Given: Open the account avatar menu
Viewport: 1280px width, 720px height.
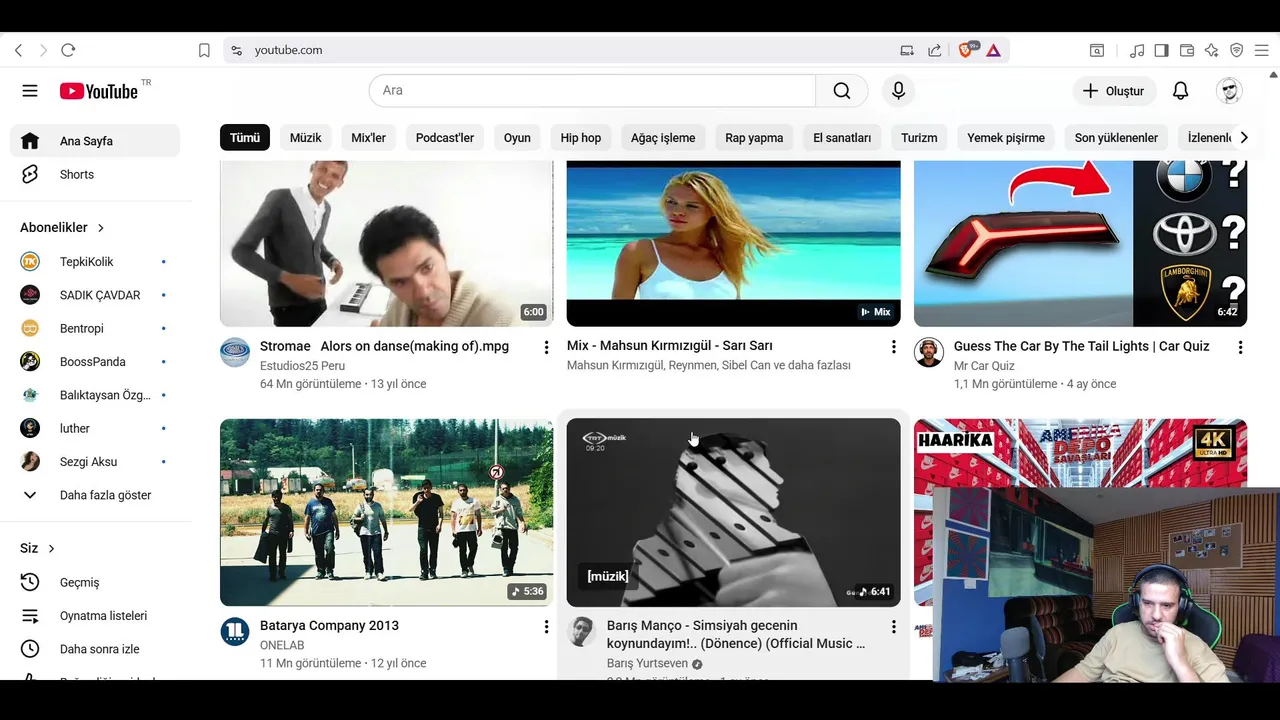Looking at the screenshot, I should [1229, 91].
